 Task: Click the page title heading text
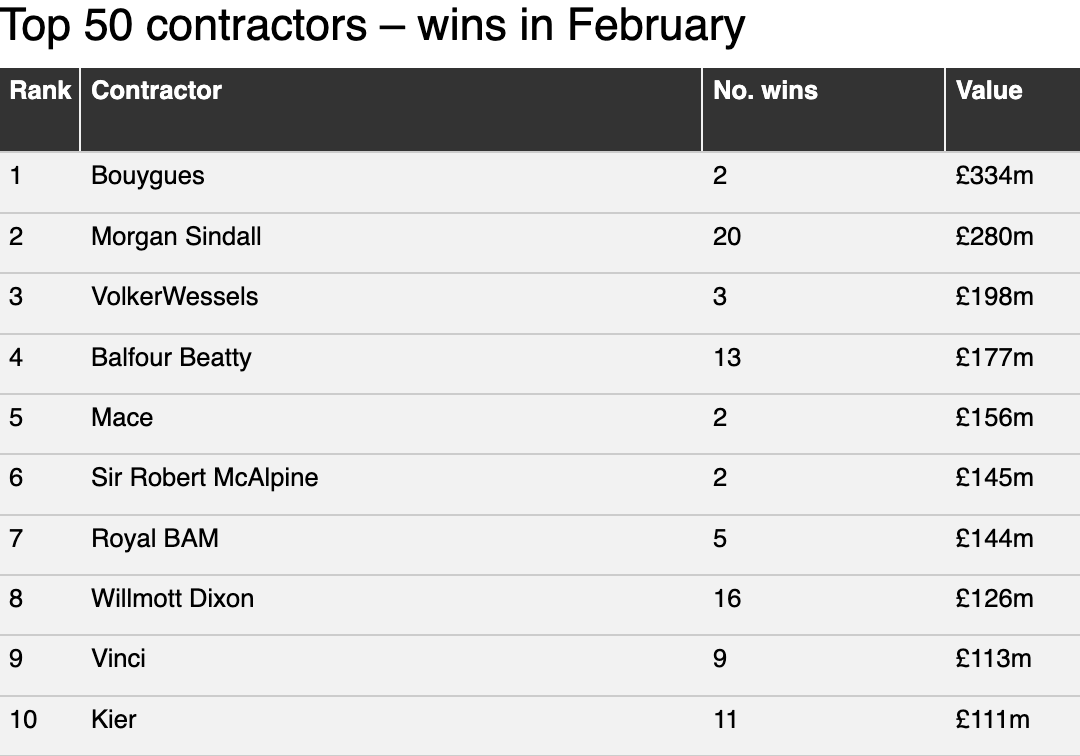(372, 25)
